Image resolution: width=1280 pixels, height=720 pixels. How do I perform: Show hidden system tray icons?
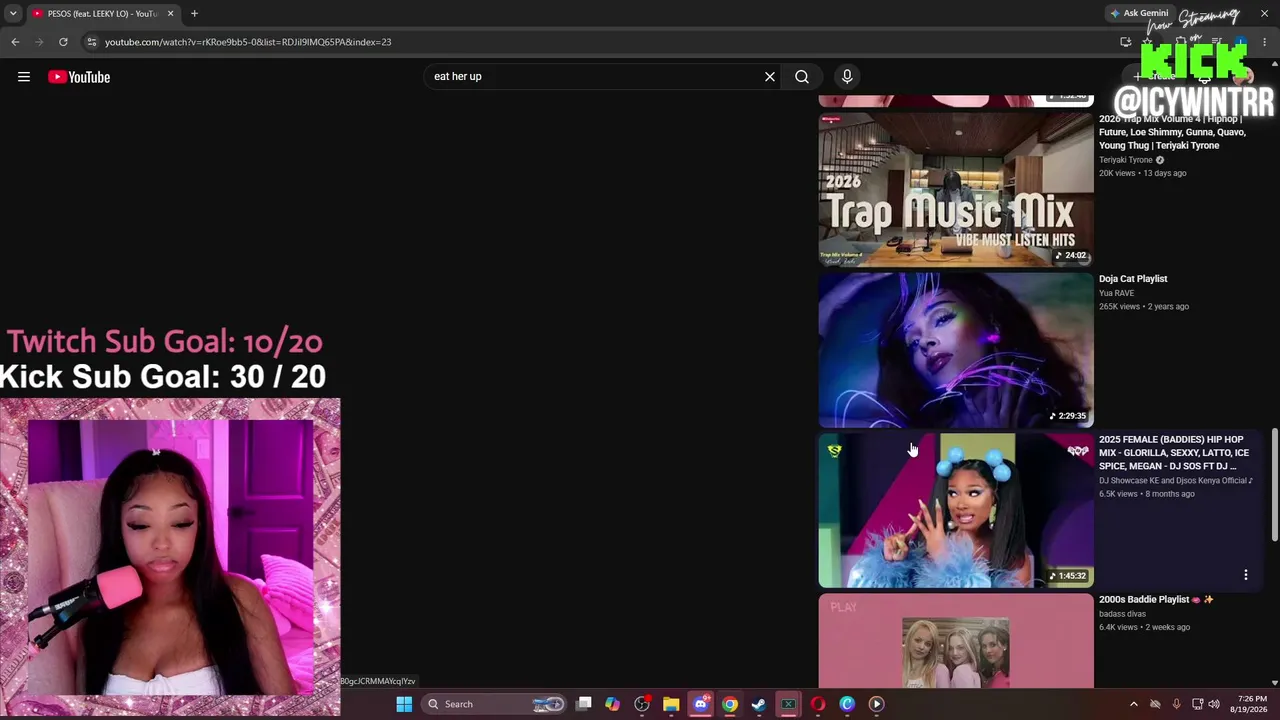click(x=1134, y=704)
